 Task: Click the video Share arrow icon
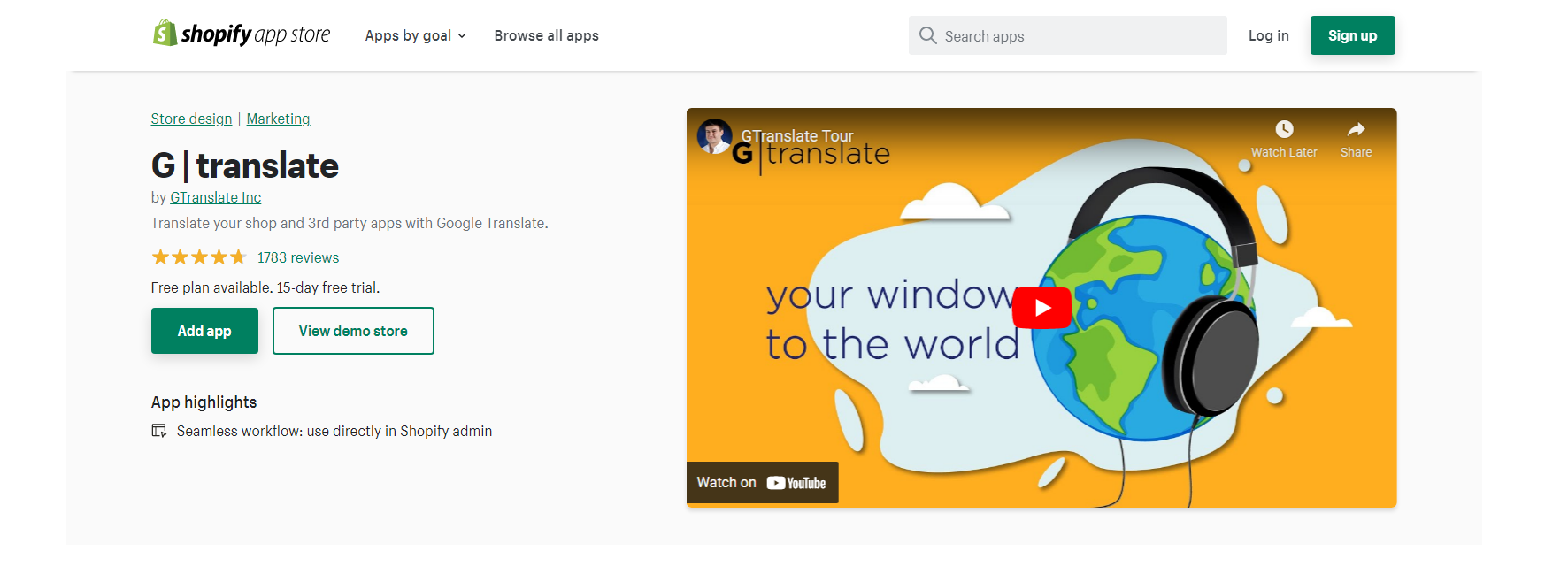(x=1356, y=129)
